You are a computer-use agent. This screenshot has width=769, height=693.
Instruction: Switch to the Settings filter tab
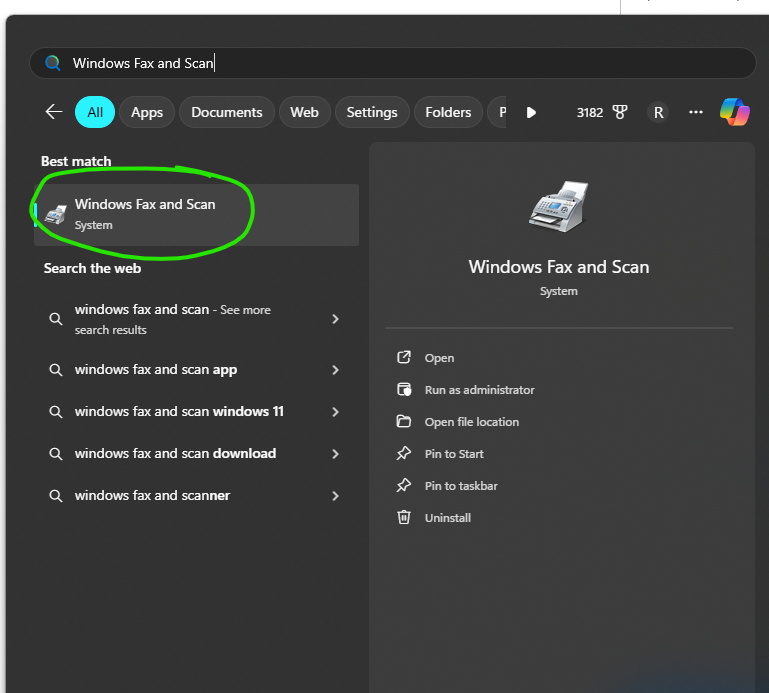coord(372,112)
